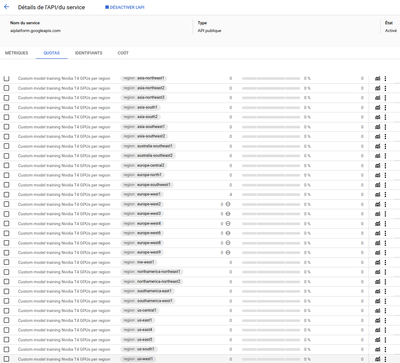Go back using the arrow beside Détails de l'API
The height and width of the screenshot is (363, 400).
click(6, 7)
